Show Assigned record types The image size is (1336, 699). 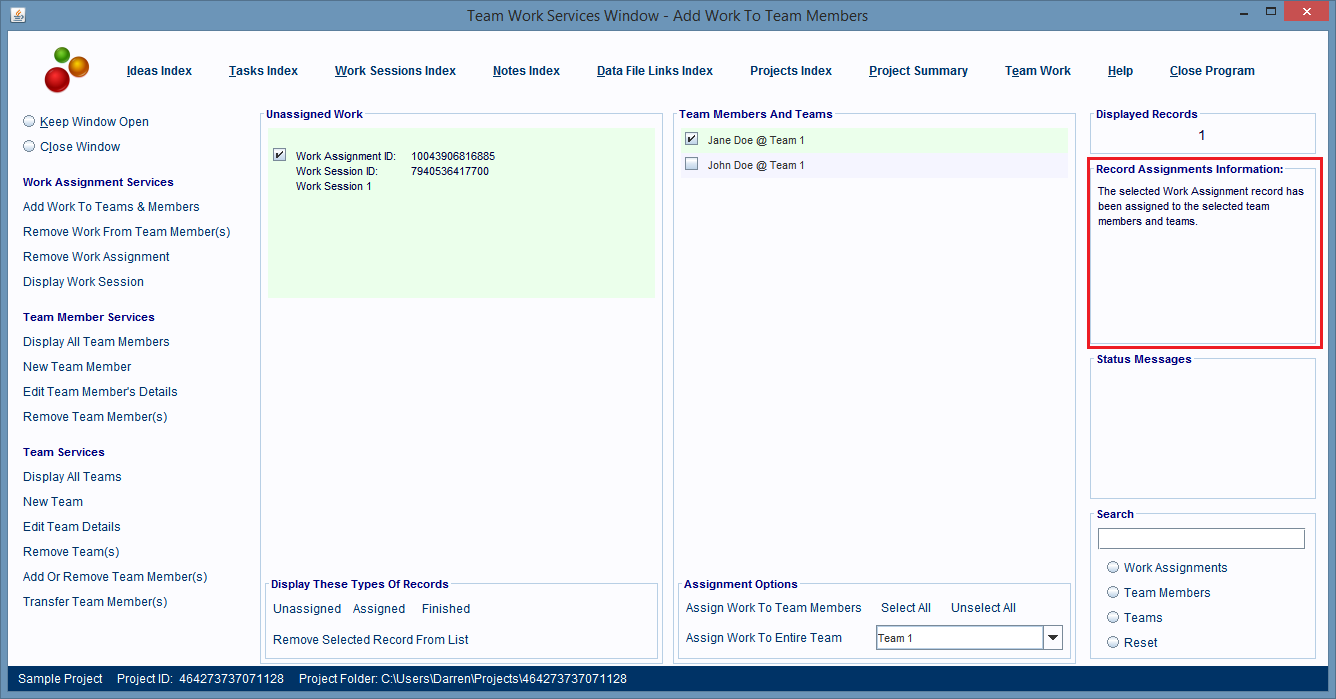379,609
